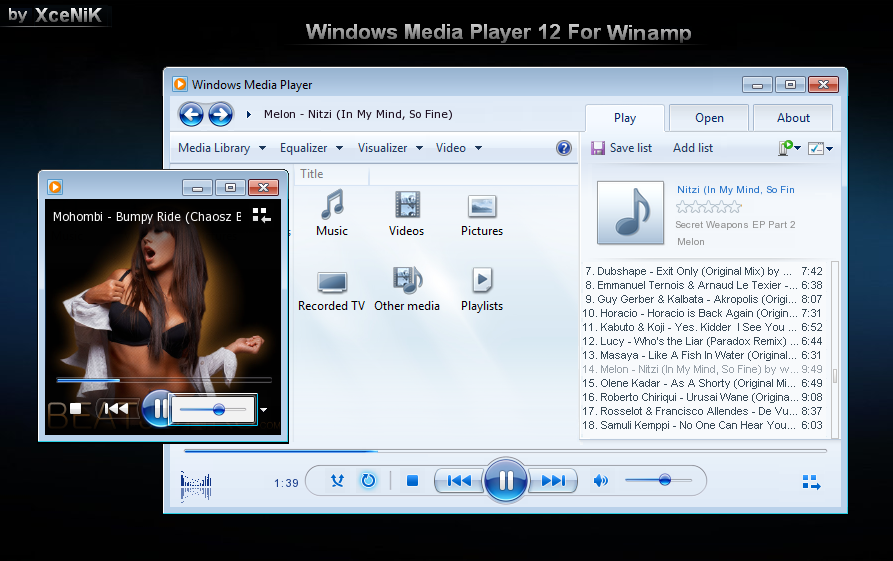Go to previous track in main player

click(x=459, y=481)
